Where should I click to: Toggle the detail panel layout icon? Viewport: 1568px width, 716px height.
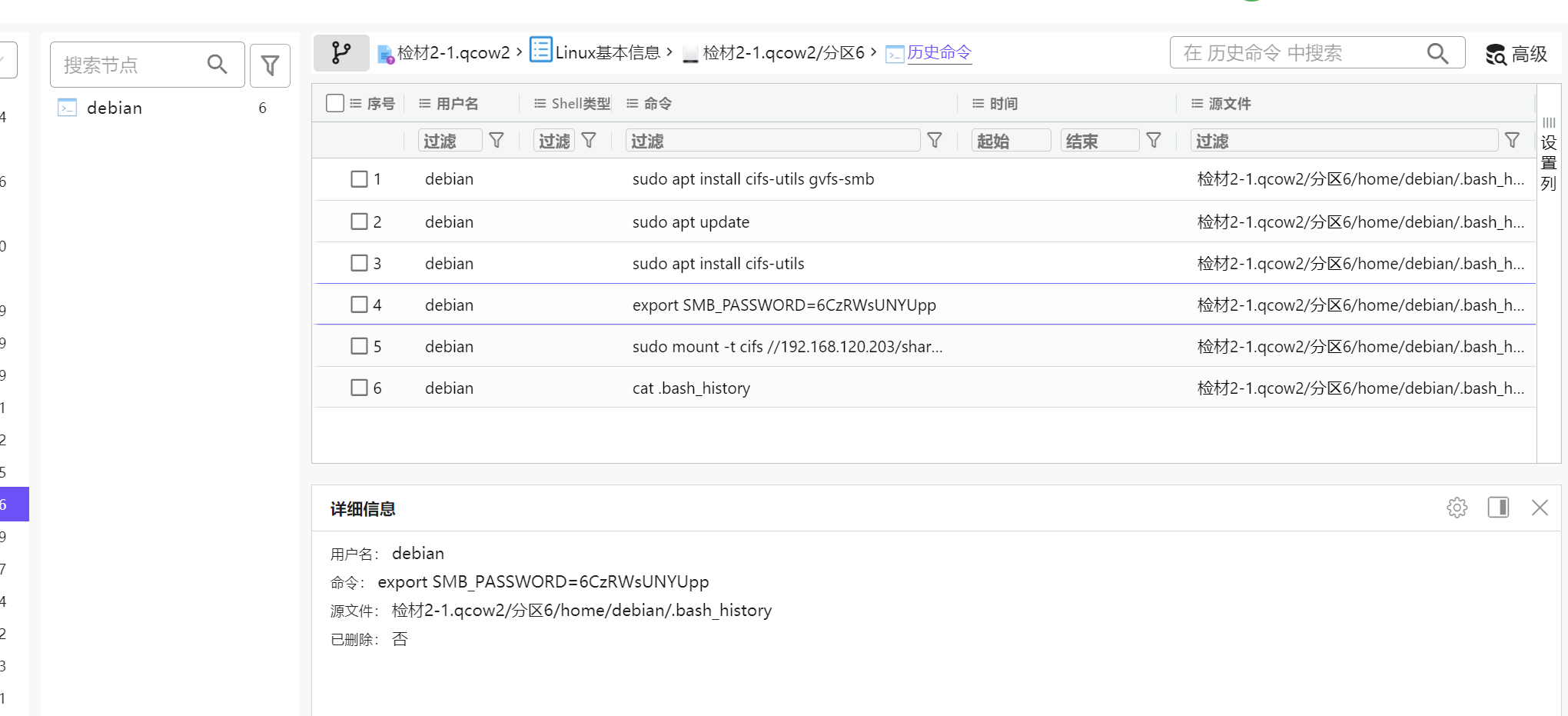point(1498,508)
